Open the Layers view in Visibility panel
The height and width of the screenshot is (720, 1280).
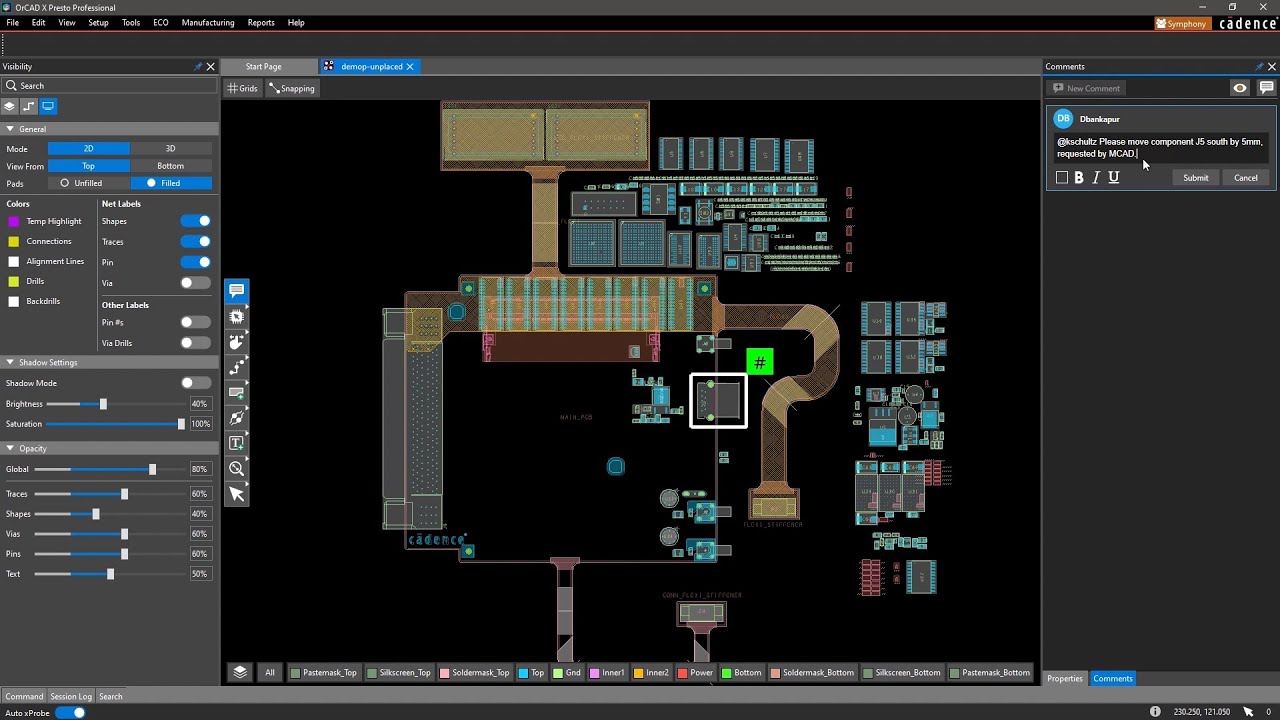point(9,106)
